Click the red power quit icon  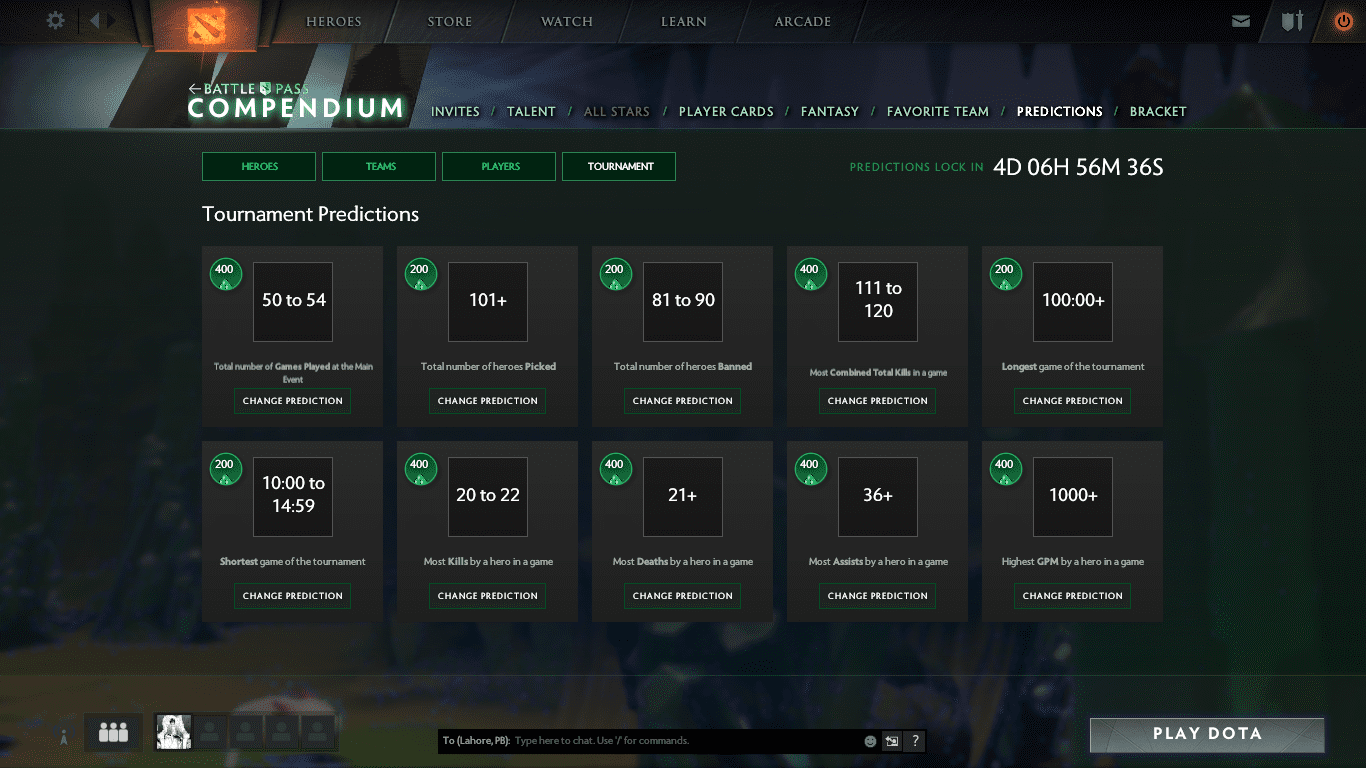1343,21
